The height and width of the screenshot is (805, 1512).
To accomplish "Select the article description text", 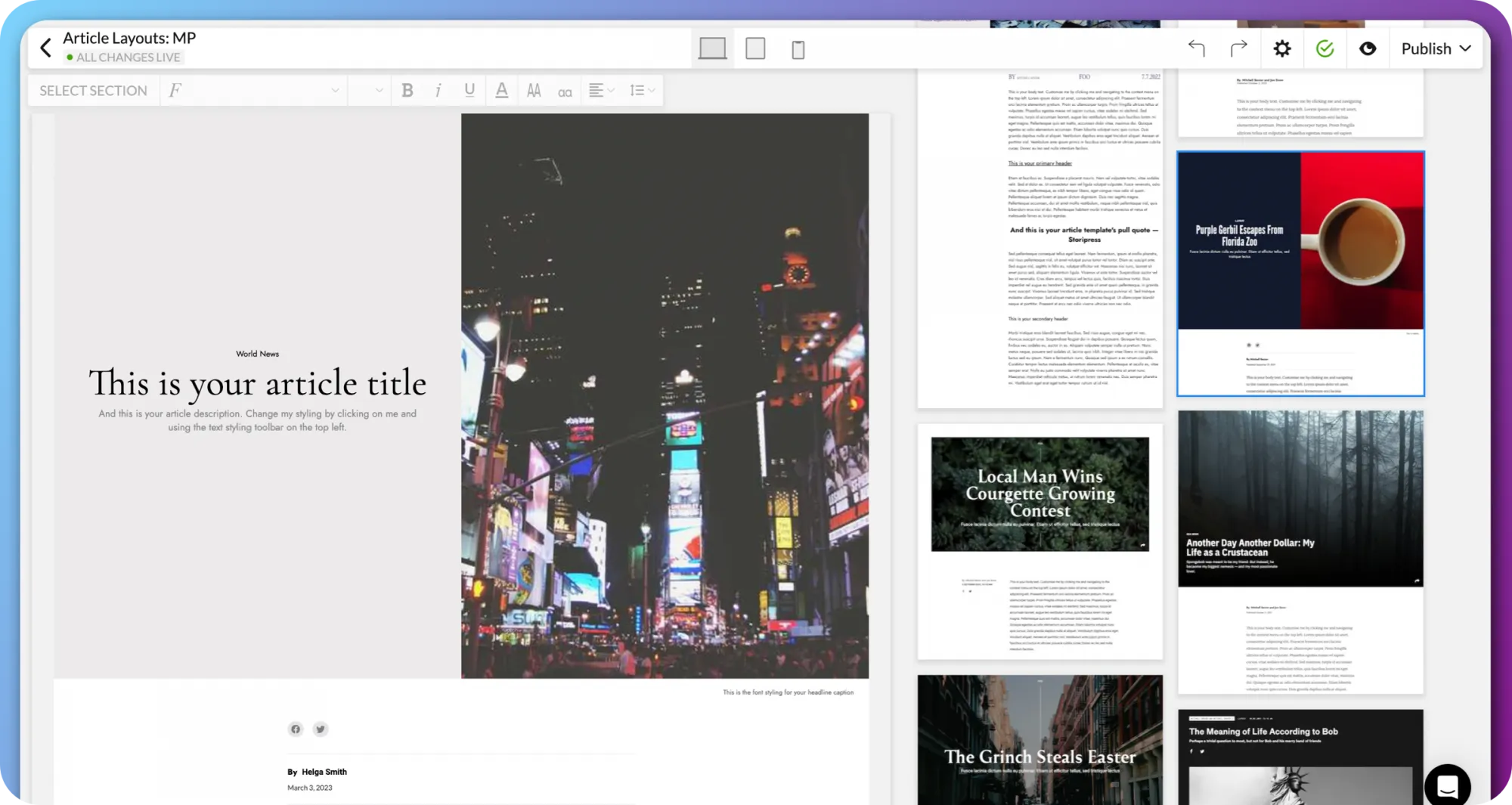I will pyautogui.click(x=257, y=420).
